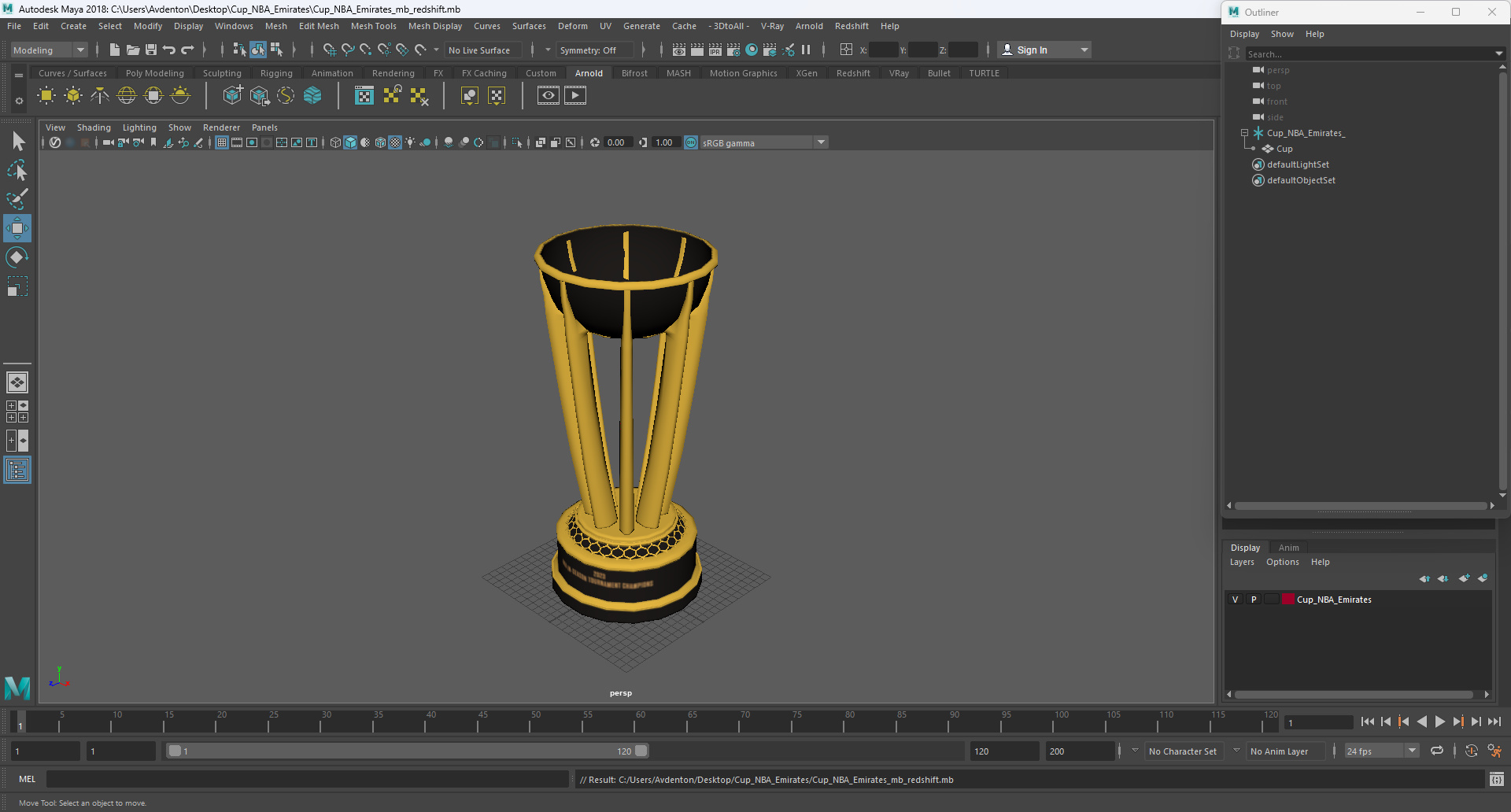The width and height of the screenshot is (1511, 812).
Task: Toggle playback P of Cup_NBA_Emirates layer
Action: pos(1254,600)
